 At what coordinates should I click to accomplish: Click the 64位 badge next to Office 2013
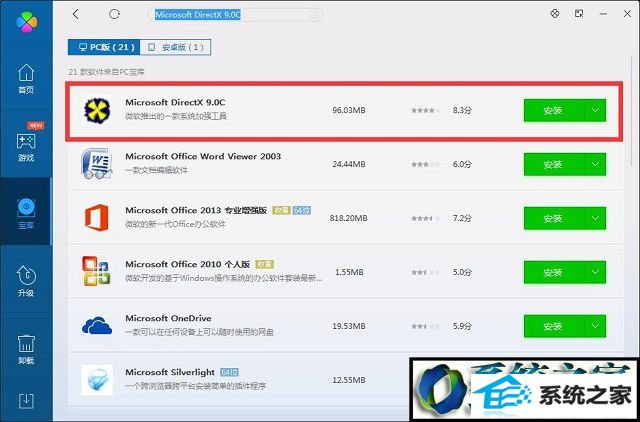(x=302, y=210)
